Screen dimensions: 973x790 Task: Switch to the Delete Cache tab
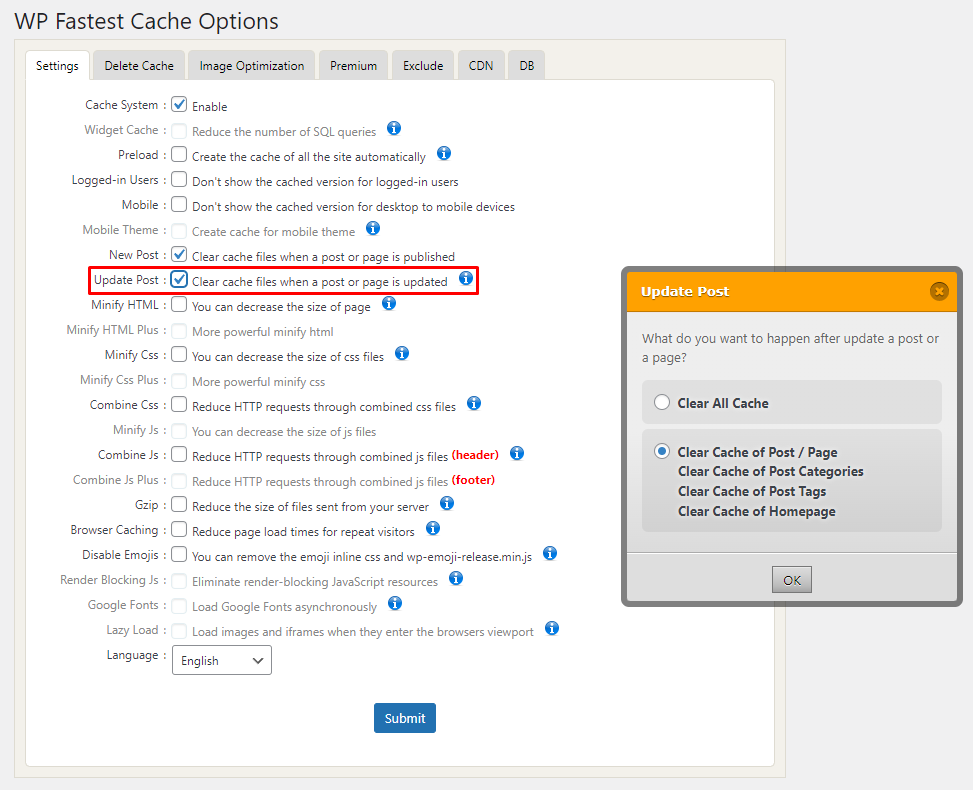click(x=139, y=66)
